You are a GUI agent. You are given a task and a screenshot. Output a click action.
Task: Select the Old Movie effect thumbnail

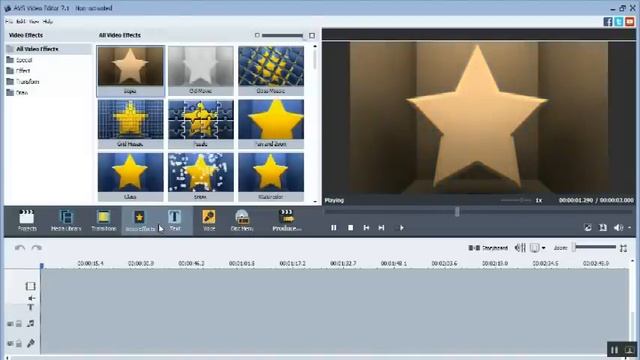tap(200, 71)
